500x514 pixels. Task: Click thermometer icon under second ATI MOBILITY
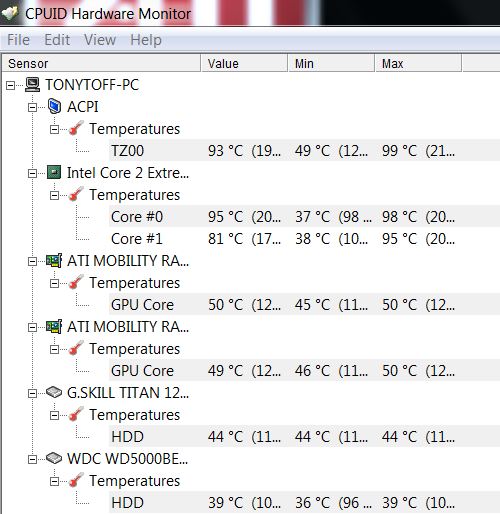point(76,349)
